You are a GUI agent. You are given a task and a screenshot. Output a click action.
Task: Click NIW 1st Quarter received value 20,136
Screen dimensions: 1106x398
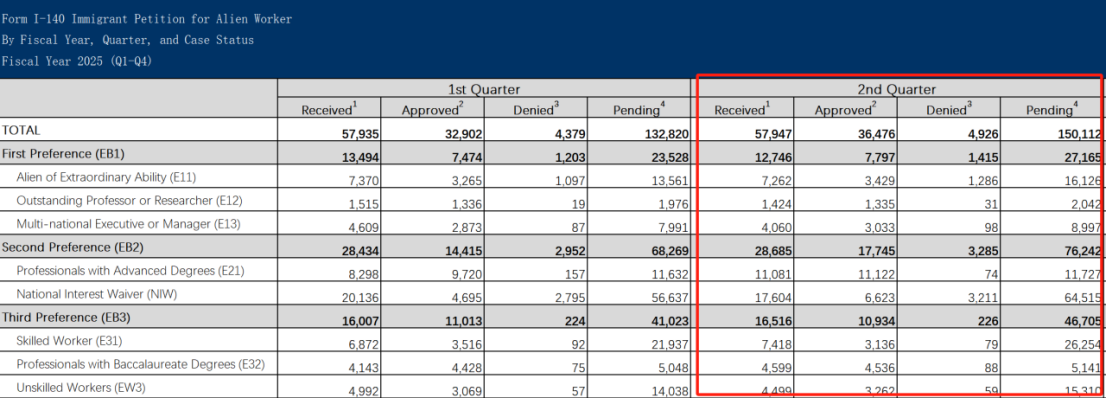tap(360, 297)
